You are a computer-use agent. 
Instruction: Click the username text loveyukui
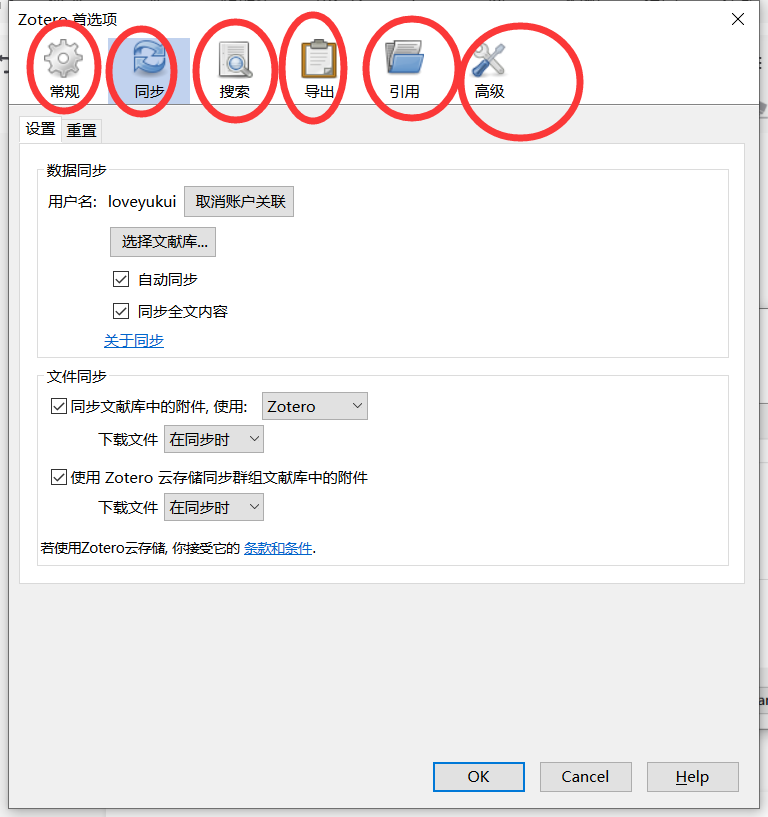(142, 202)
